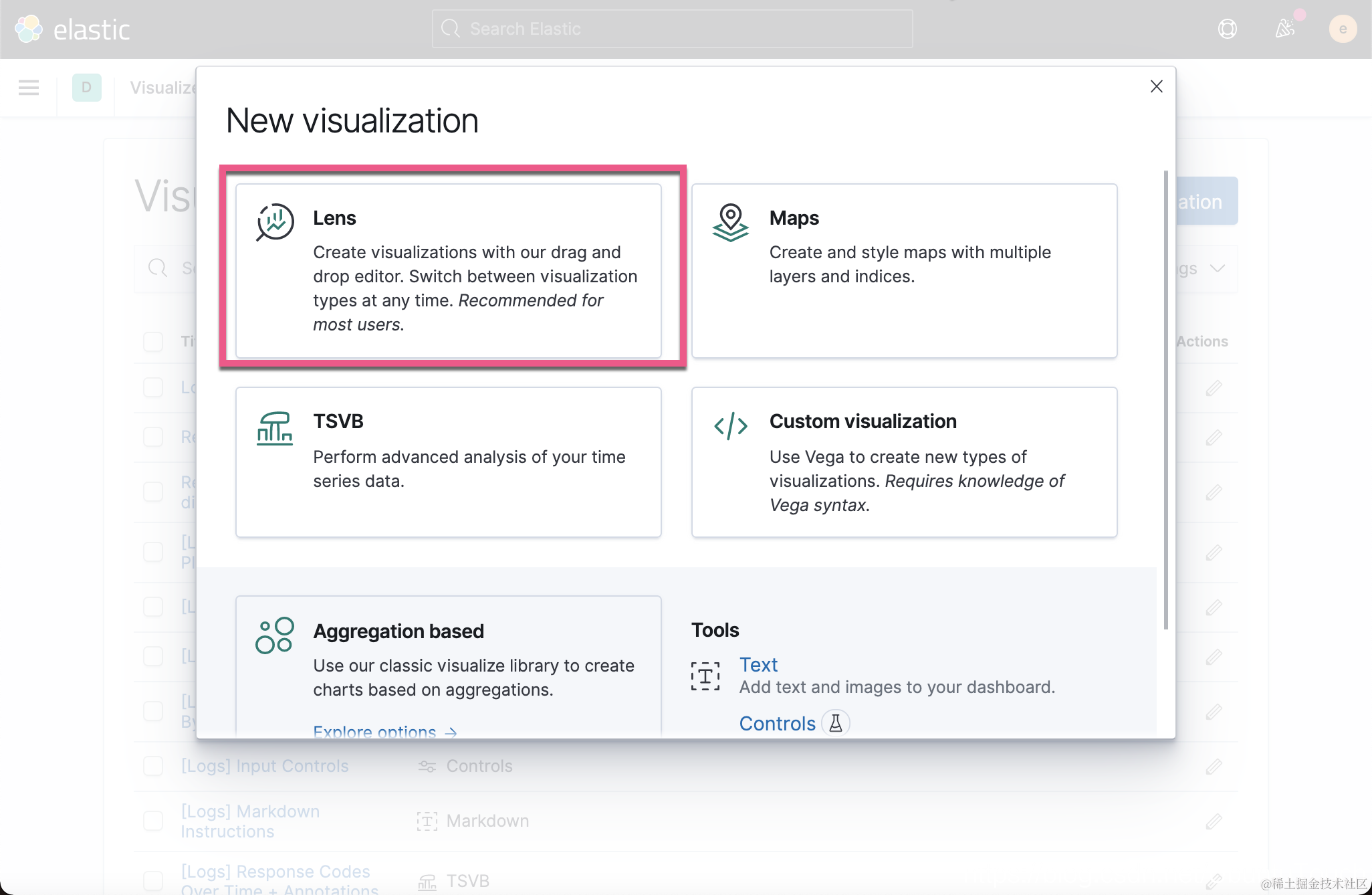Viewport: 1372px width, 895px height.
Task: Click the TSVB chart icon
Action: [275, 428]
